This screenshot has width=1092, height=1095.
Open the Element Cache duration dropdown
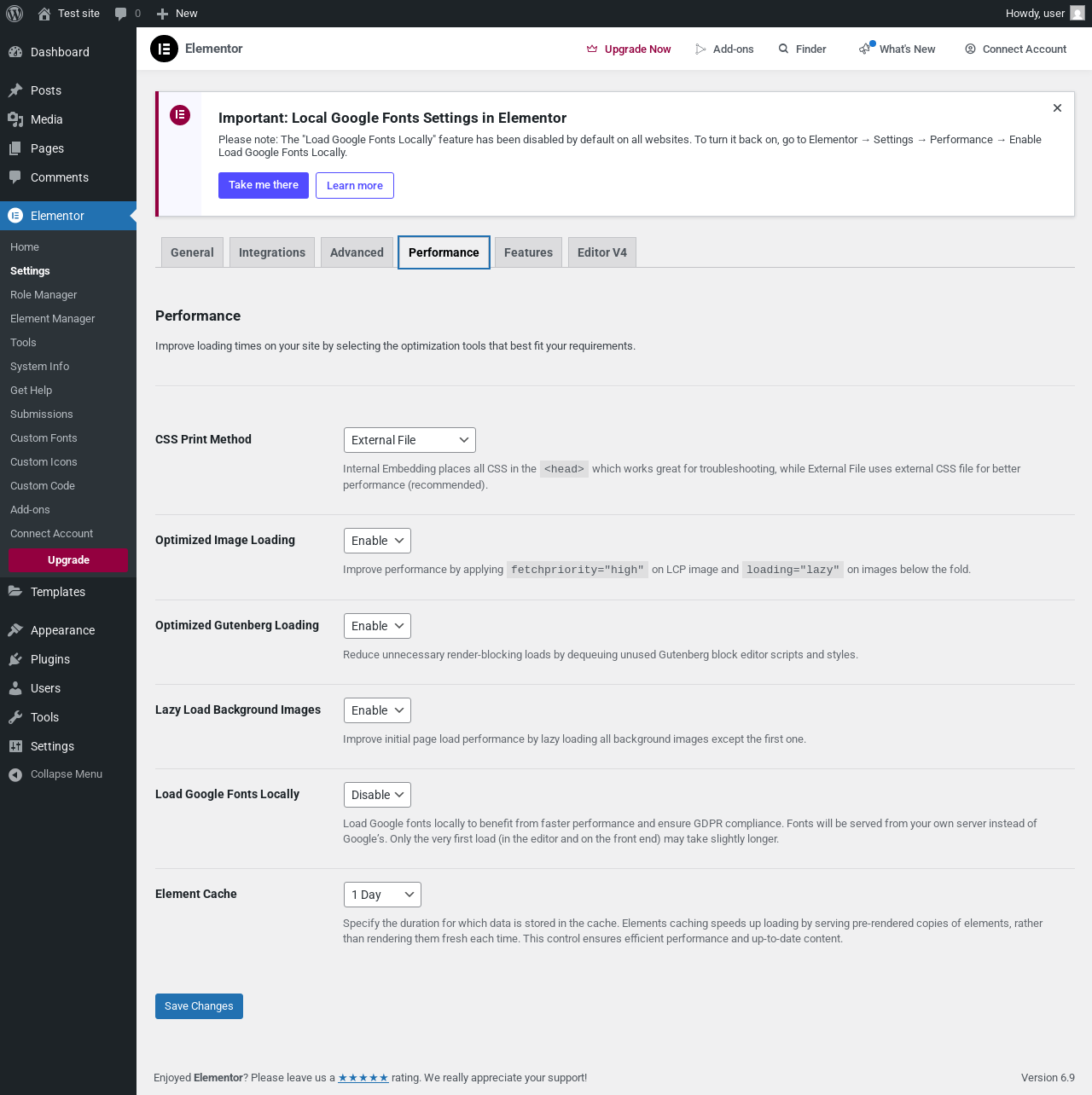click(382, 895)
